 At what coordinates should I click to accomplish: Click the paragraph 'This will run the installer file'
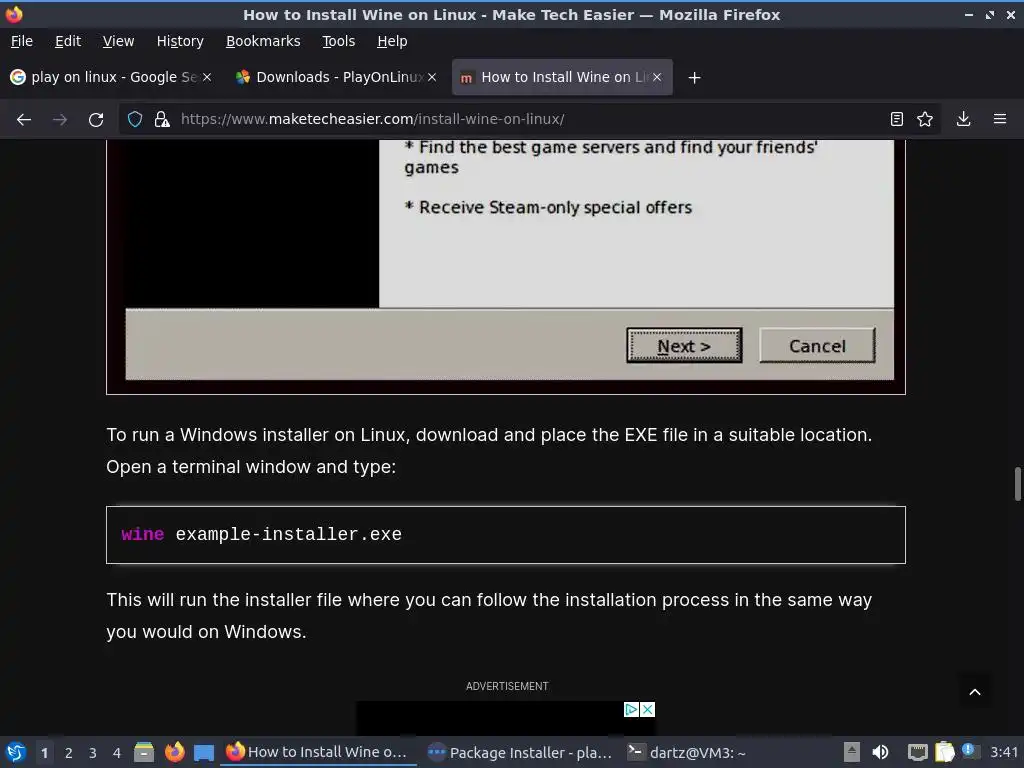[489, 616]
